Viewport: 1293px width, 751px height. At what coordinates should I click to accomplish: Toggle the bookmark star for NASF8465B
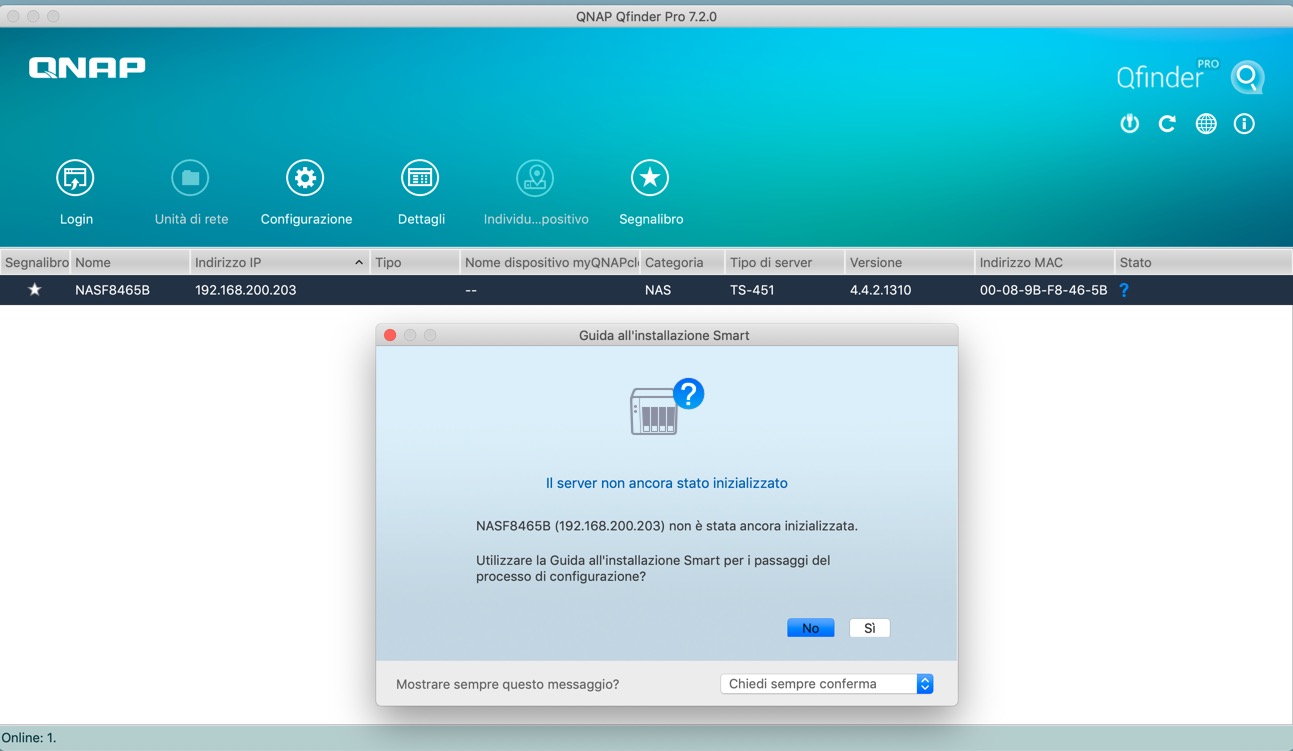tap(35, 290)
